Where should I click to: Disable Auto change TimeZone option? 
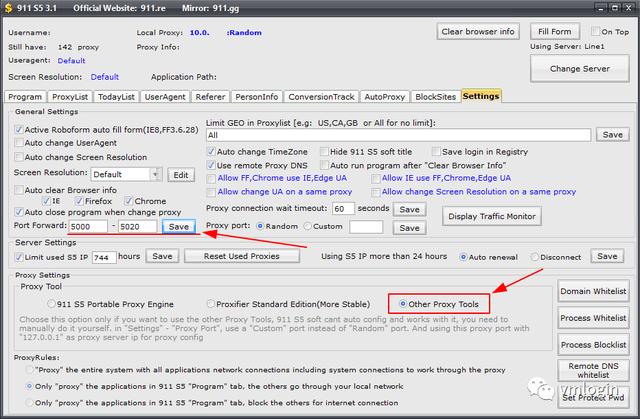pyautogui.click(x=211, y=151)
